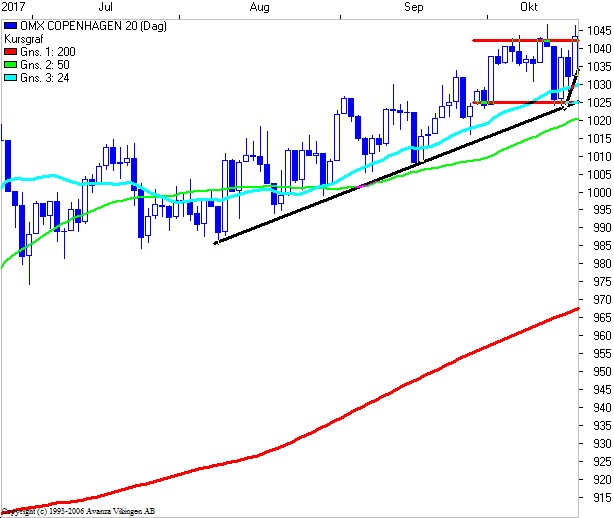Click the red Gns. 1 legend swatch
Viewport: 614px width, 518px height.
[11, 51]
